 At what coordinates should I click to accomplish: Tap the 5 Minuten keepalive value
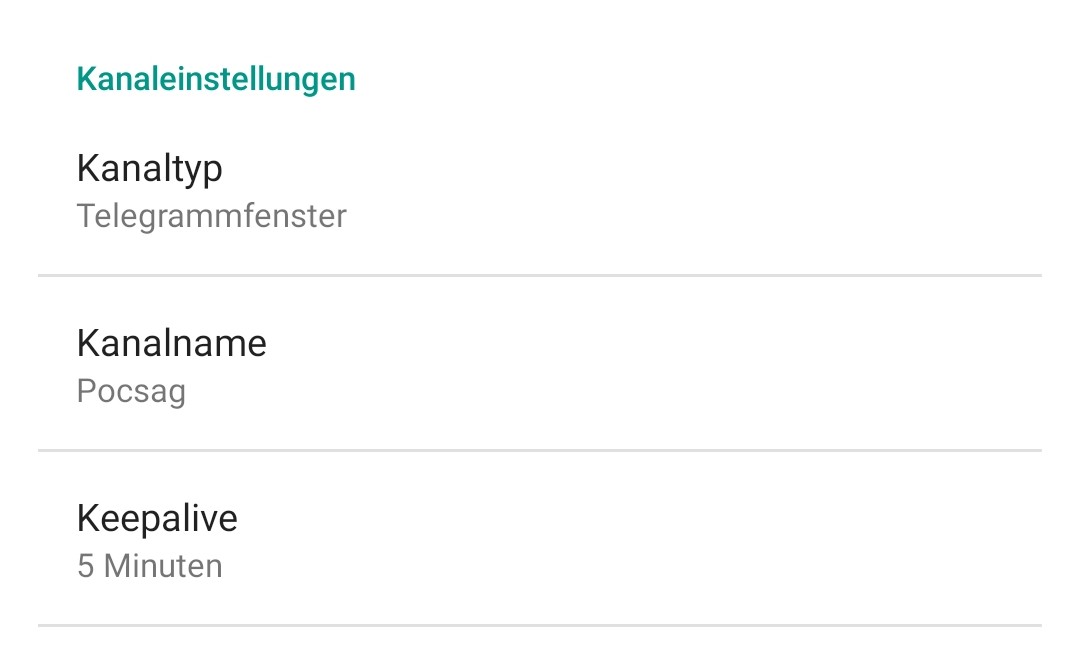tap(150, 566)
